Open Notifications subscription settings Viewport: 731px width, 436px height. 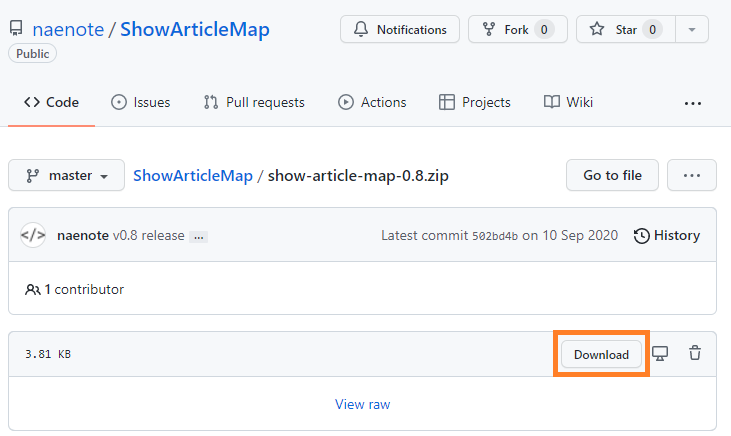click(400, 30)
